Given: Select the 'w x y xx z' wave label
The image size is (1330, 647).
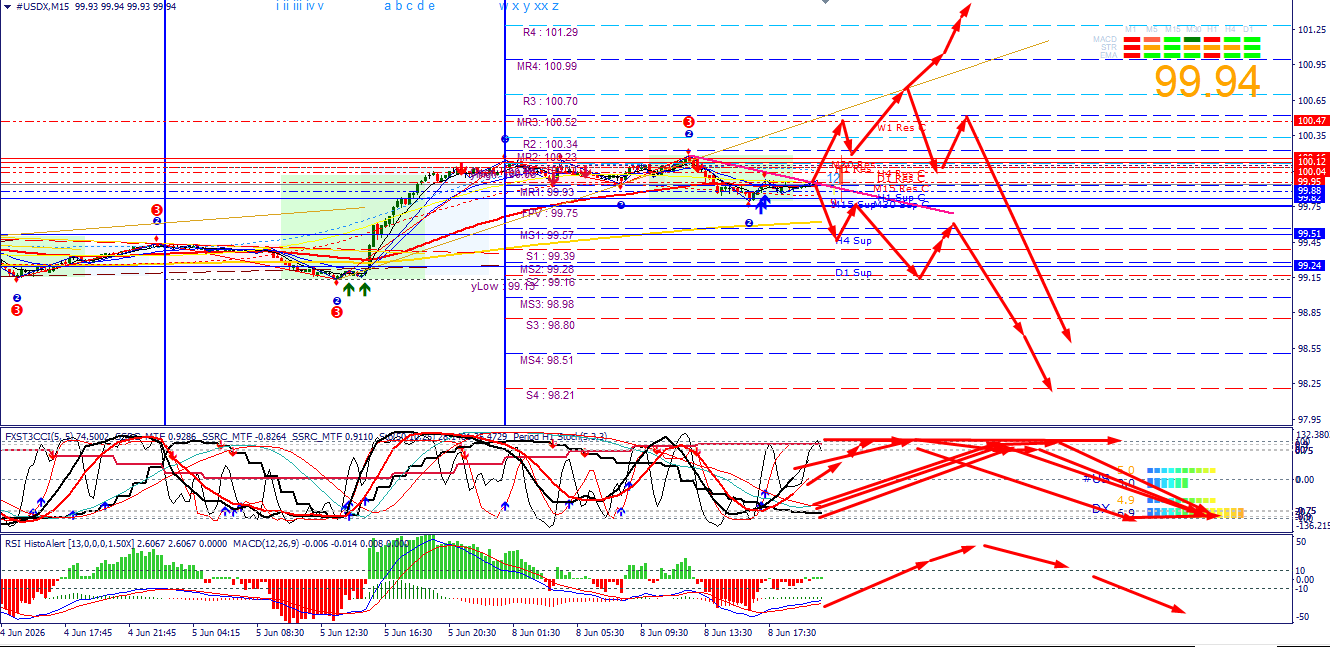Looking at the screenshot, I should (529, 6).
